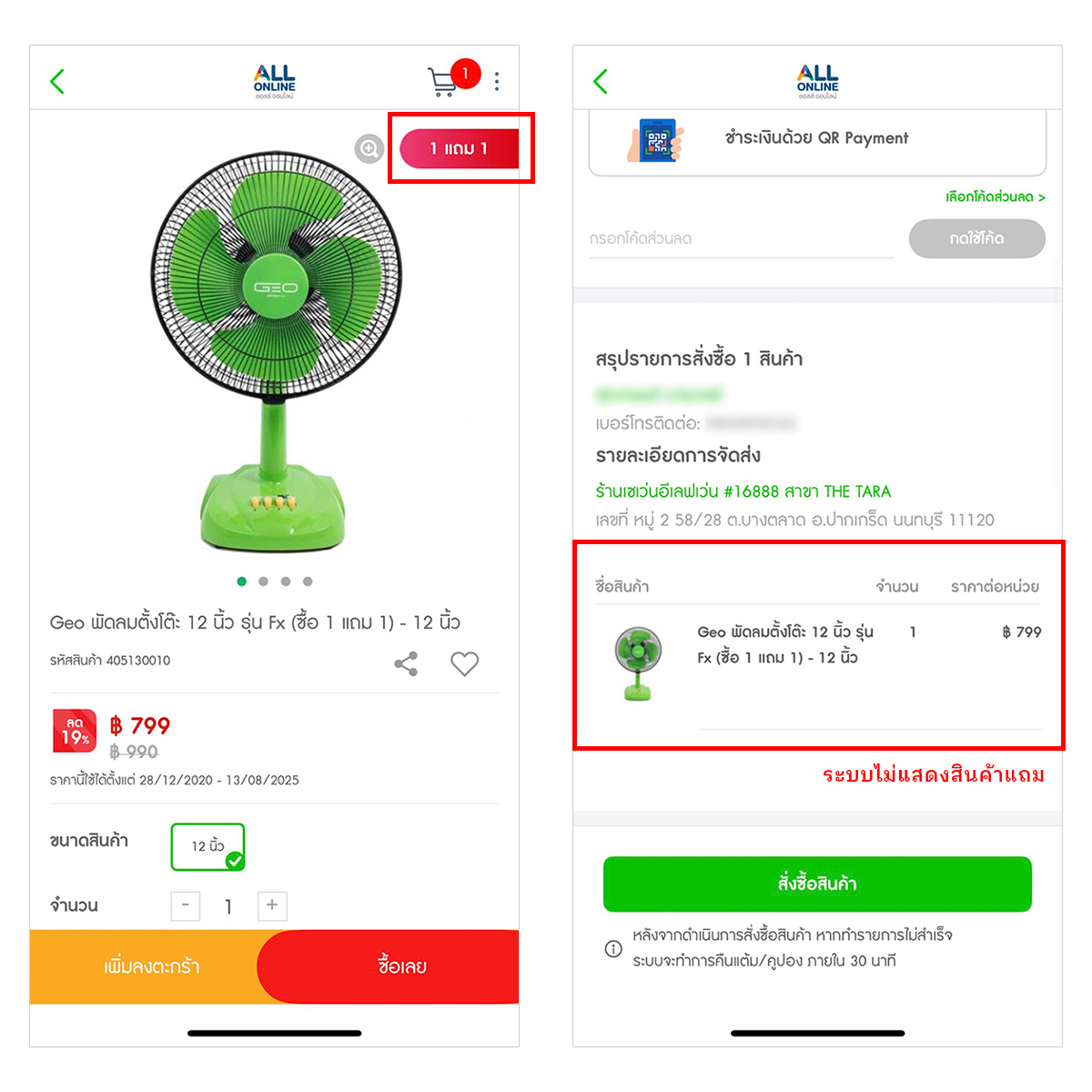Open the three-dot more options menu
Screen dimensions: 1092x1092
coord(497,81)
